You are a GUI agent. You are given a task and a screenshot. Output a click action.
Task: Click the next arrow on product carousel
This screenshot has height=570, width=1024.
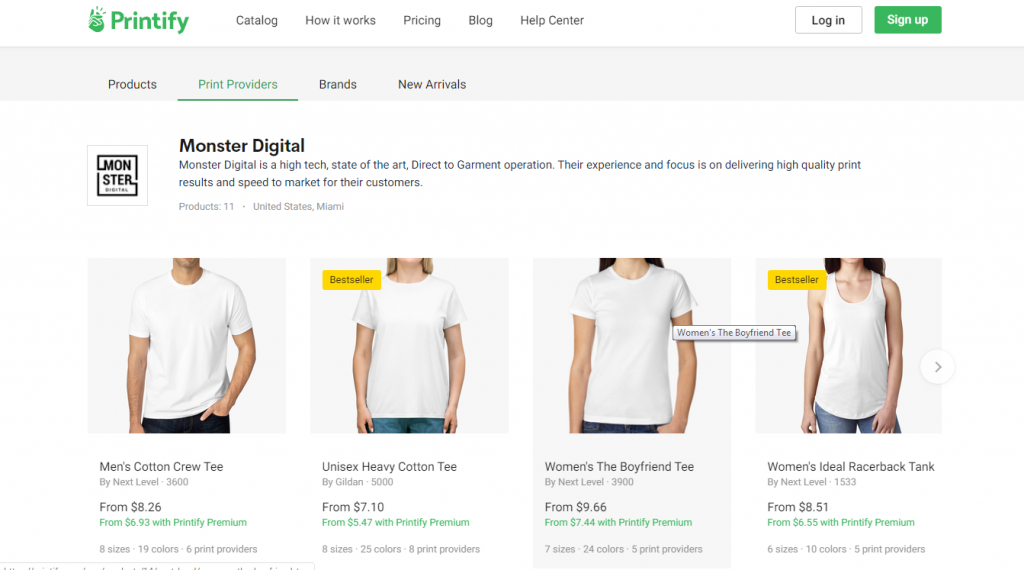coord(937,367)
